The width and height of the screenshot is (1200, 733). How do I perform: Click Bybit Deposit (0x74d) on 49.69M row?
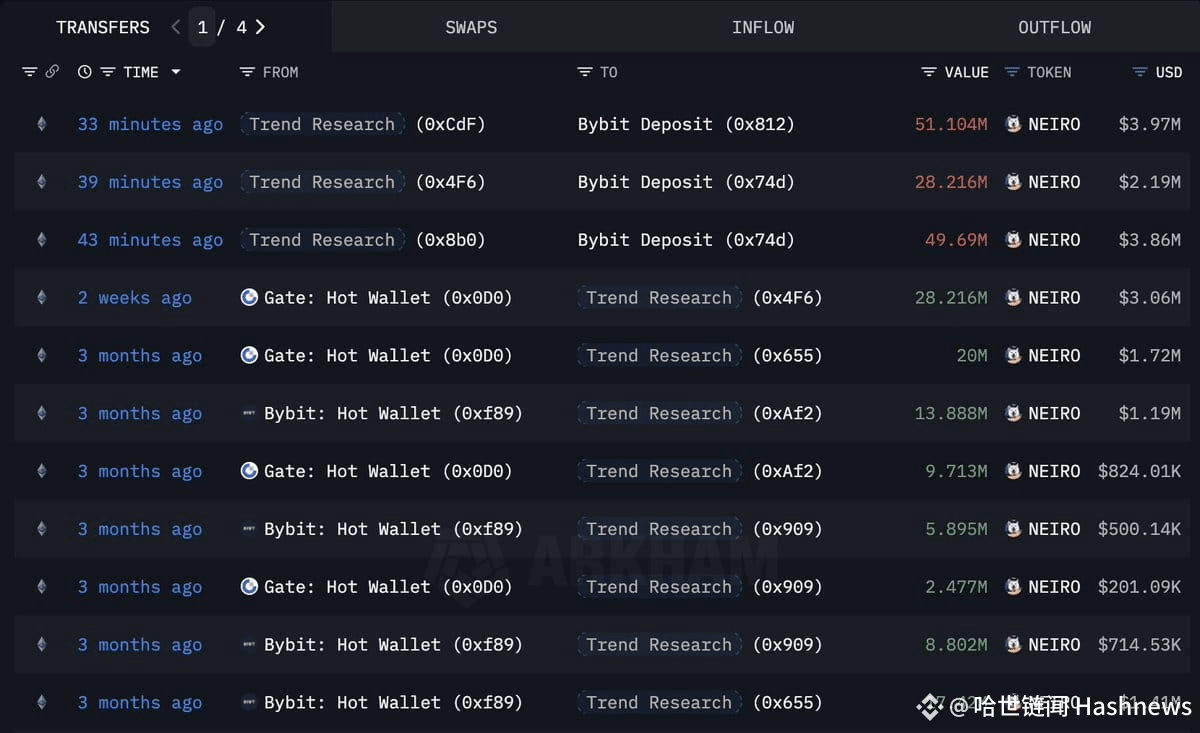point(686,240)
